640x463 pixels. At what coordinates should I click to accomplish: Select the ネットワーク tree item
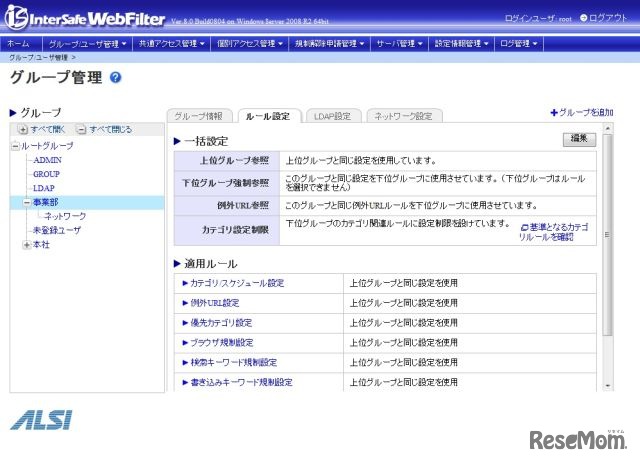click(x=65, y=216)
